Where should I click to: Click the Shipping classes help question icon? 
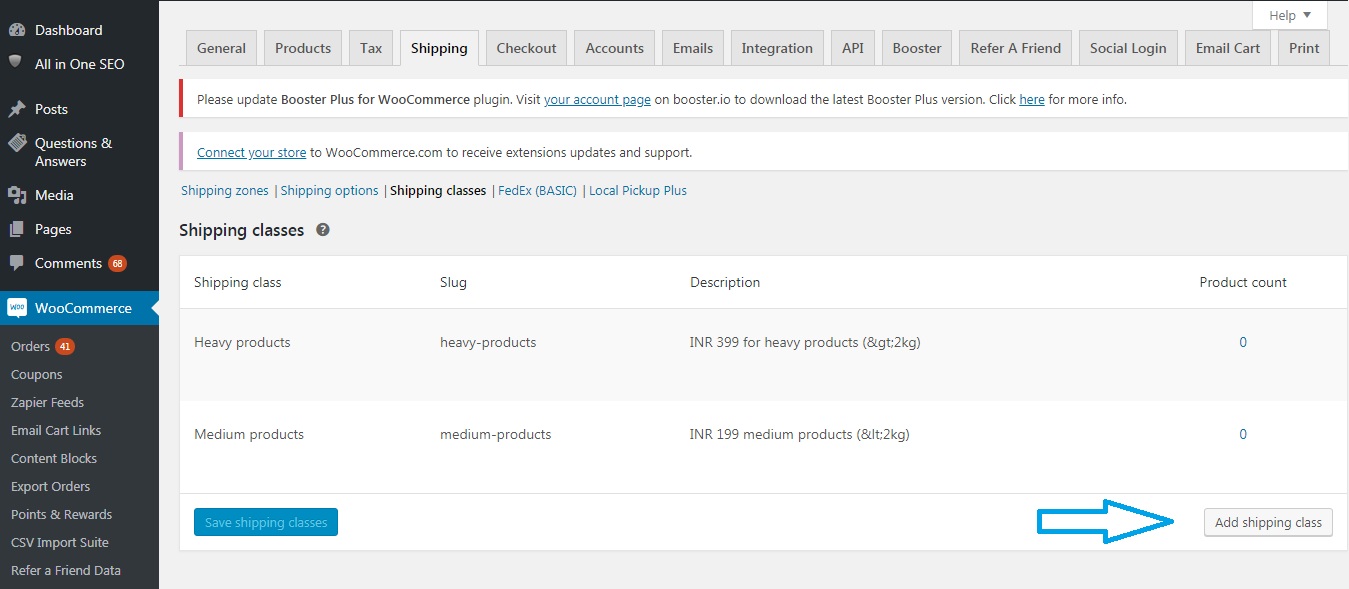[323, 230]
